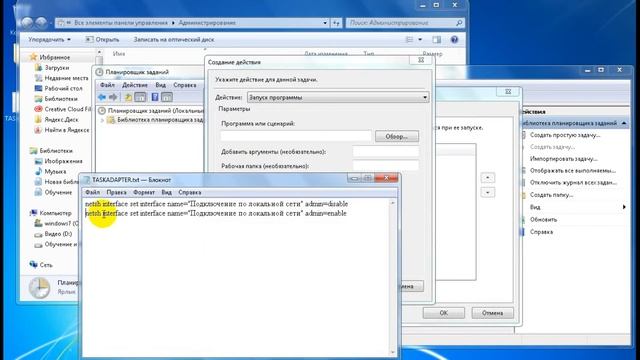The width and height of the screenshot is (640, 360).
Task: Open Действие menu in Task Scheduler
Action: [x=135, y=85]
